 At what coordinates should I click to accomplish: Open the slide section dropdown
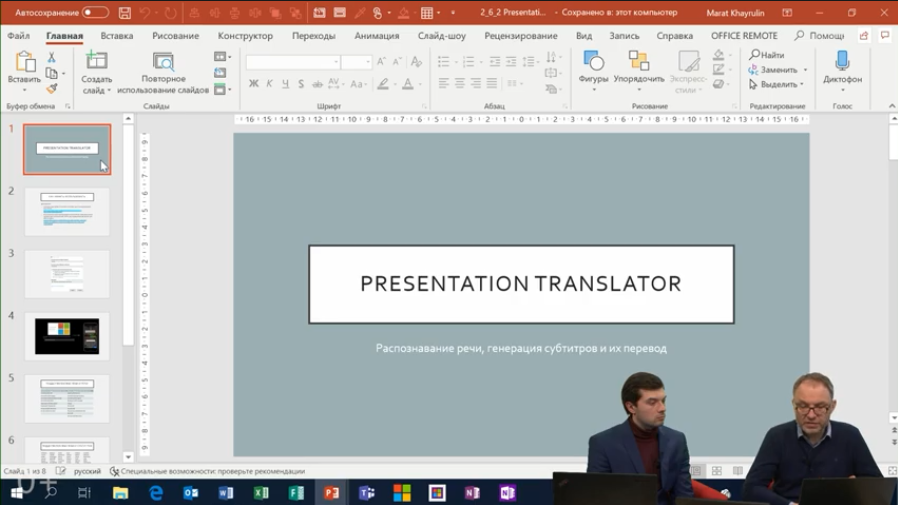point(222,89)
